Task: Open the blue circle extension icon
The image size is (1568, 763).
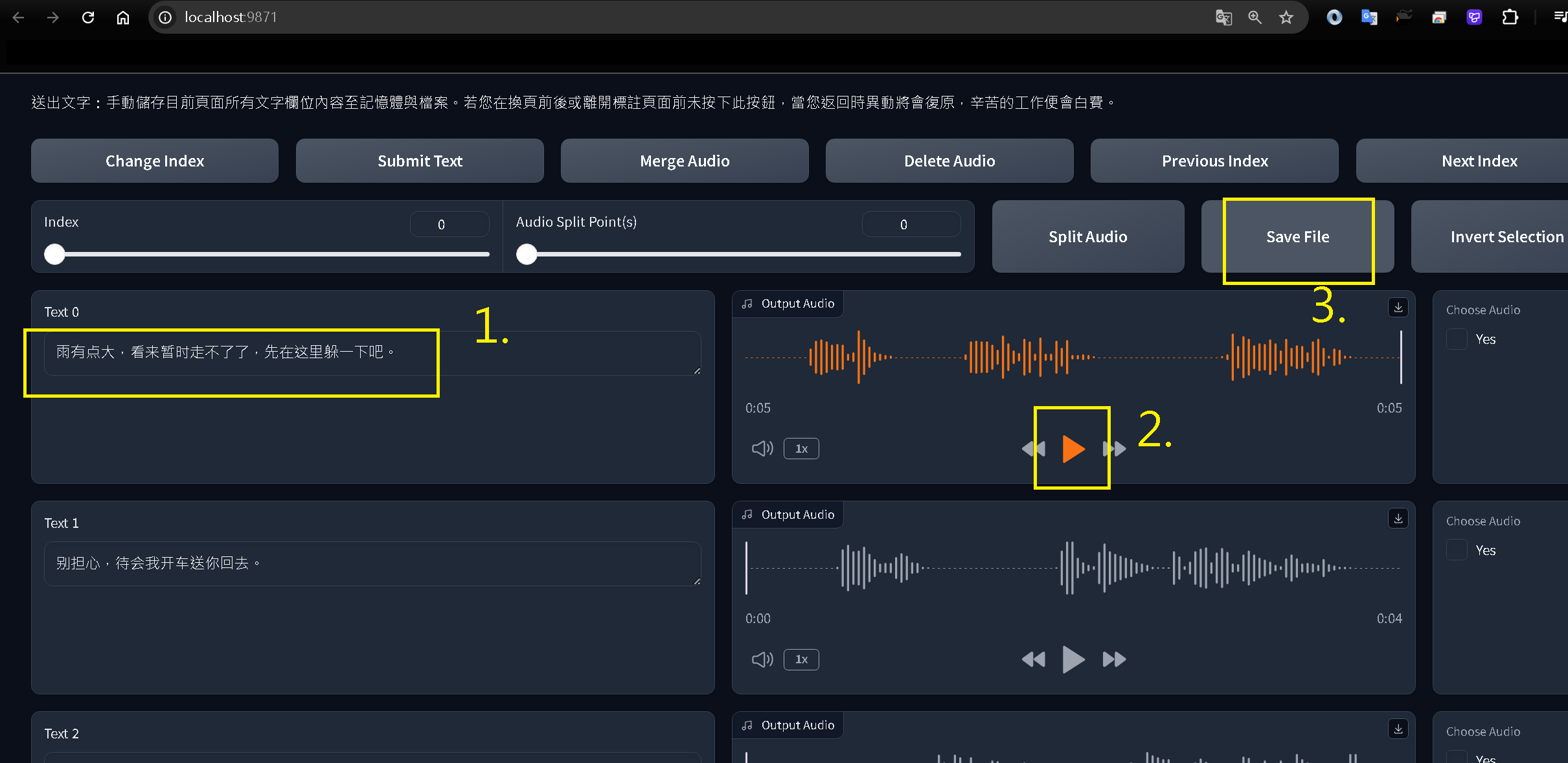Action: [x=1334, y=17]
